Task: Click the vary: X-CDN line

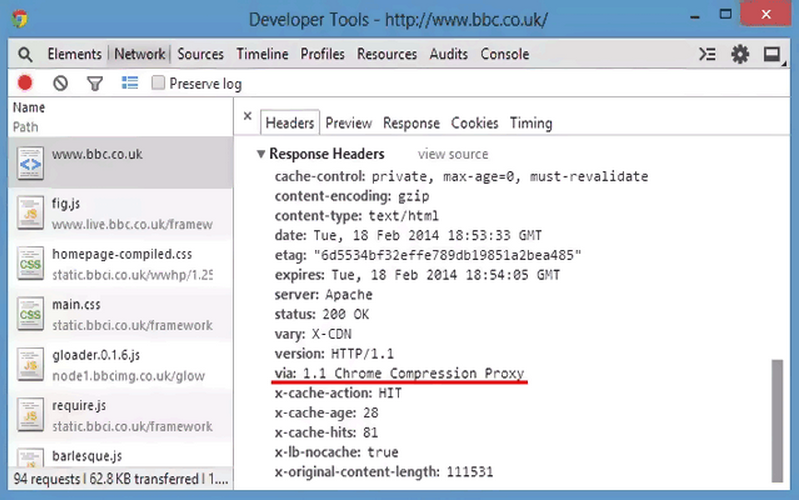Action: coord(313,334)
